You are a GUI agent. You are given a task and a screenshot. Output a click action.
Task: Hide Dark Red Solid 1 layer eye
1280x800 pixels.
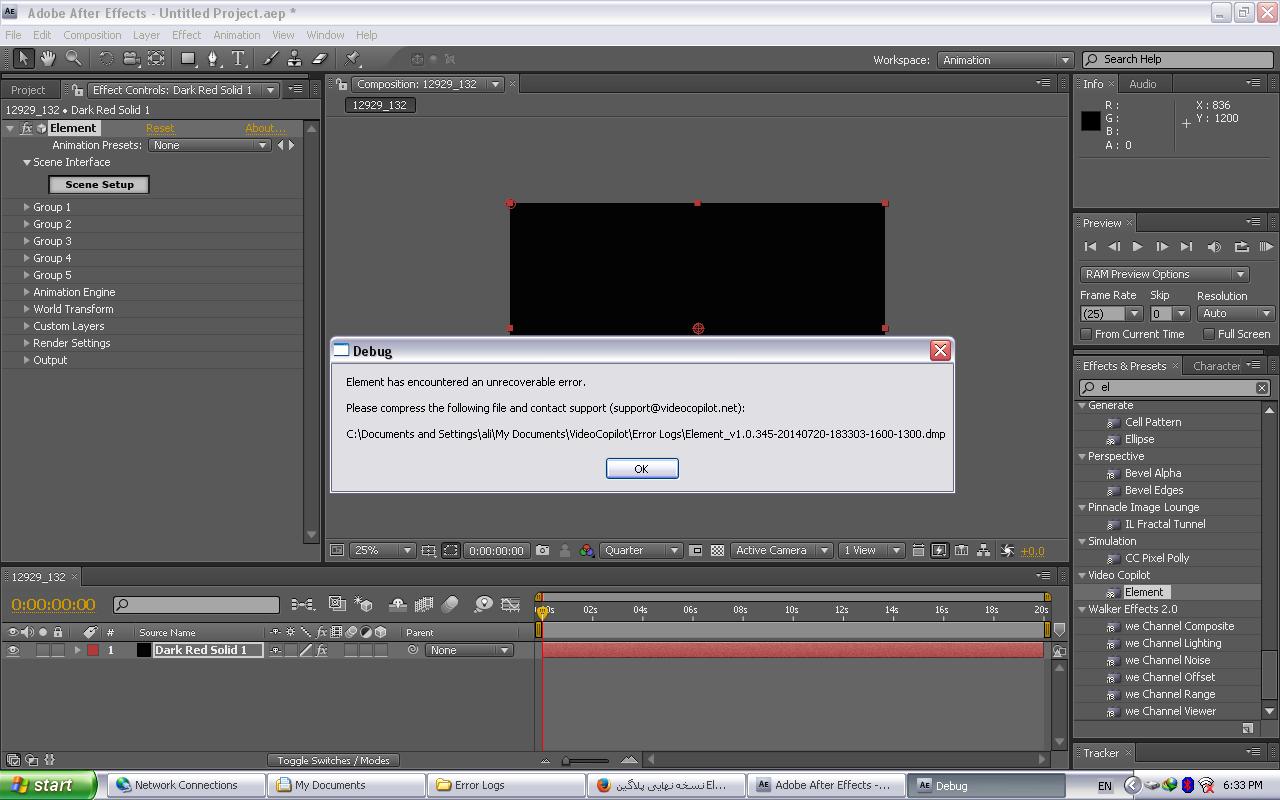[x=13, y=650]
